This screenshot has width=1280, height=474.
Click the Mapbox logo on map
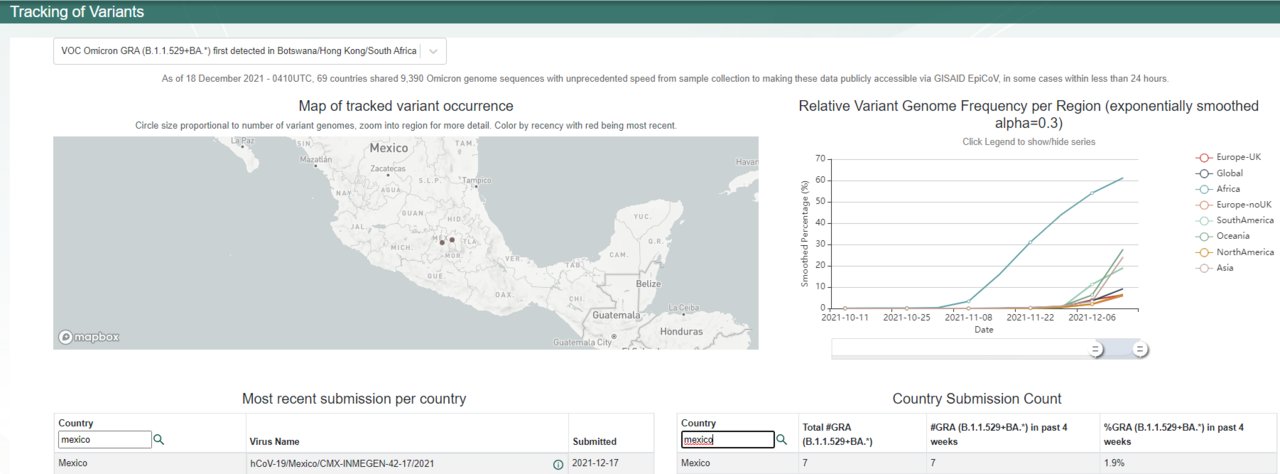[89, 337]
